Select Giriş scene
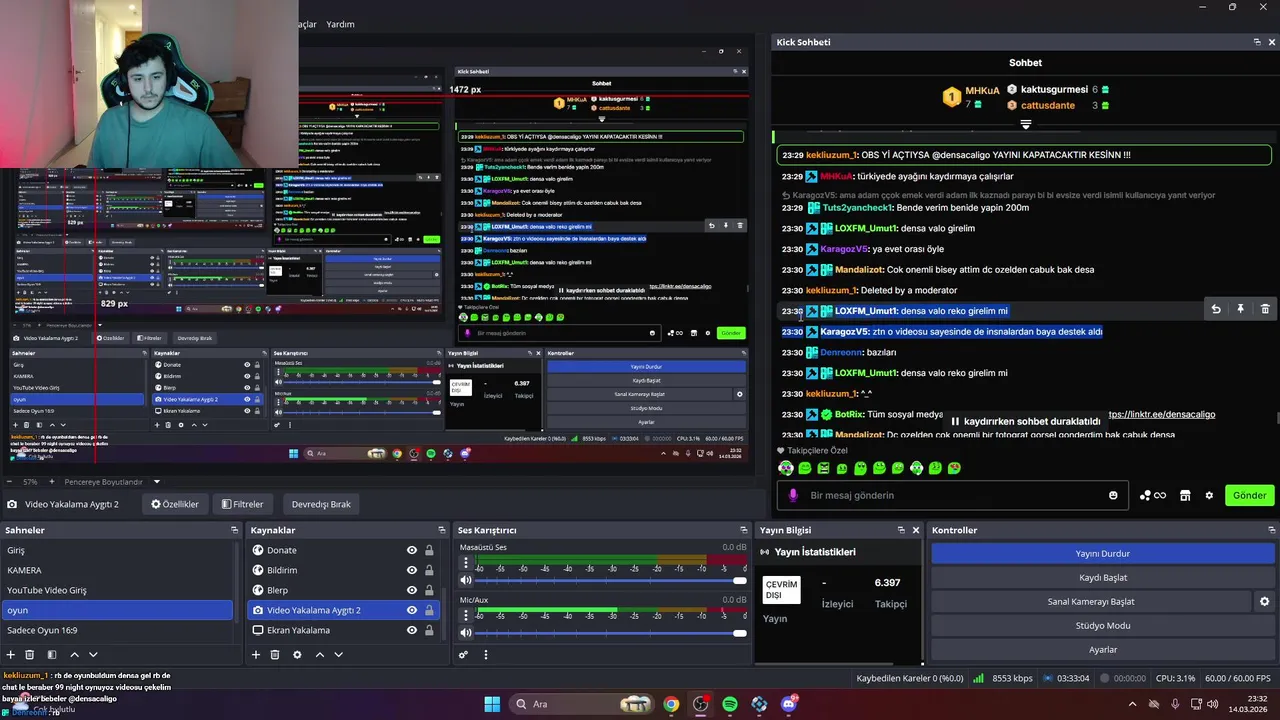Image resolution: width=1280 pixels, height=720 pixels. [116, 550]
